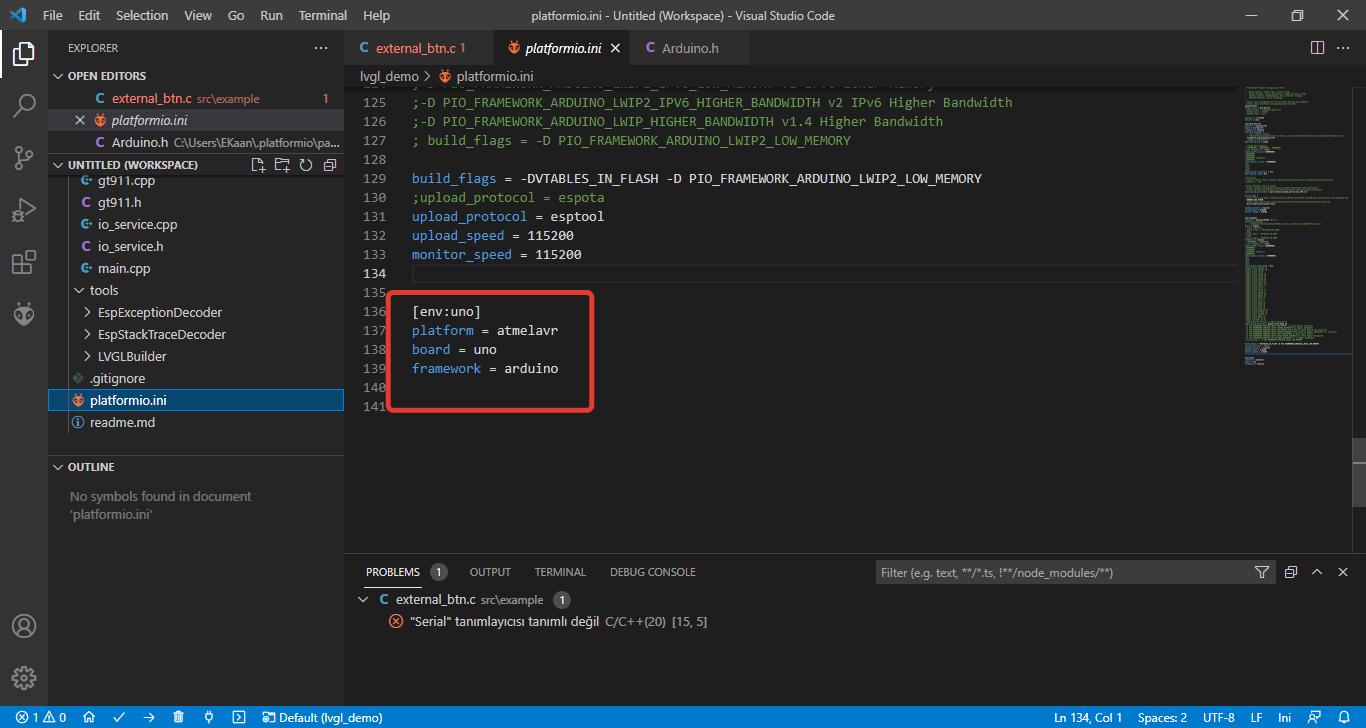Switch to the external_btn.c tab
Screen dimensions: 1366x728
(x=419, y=48)
